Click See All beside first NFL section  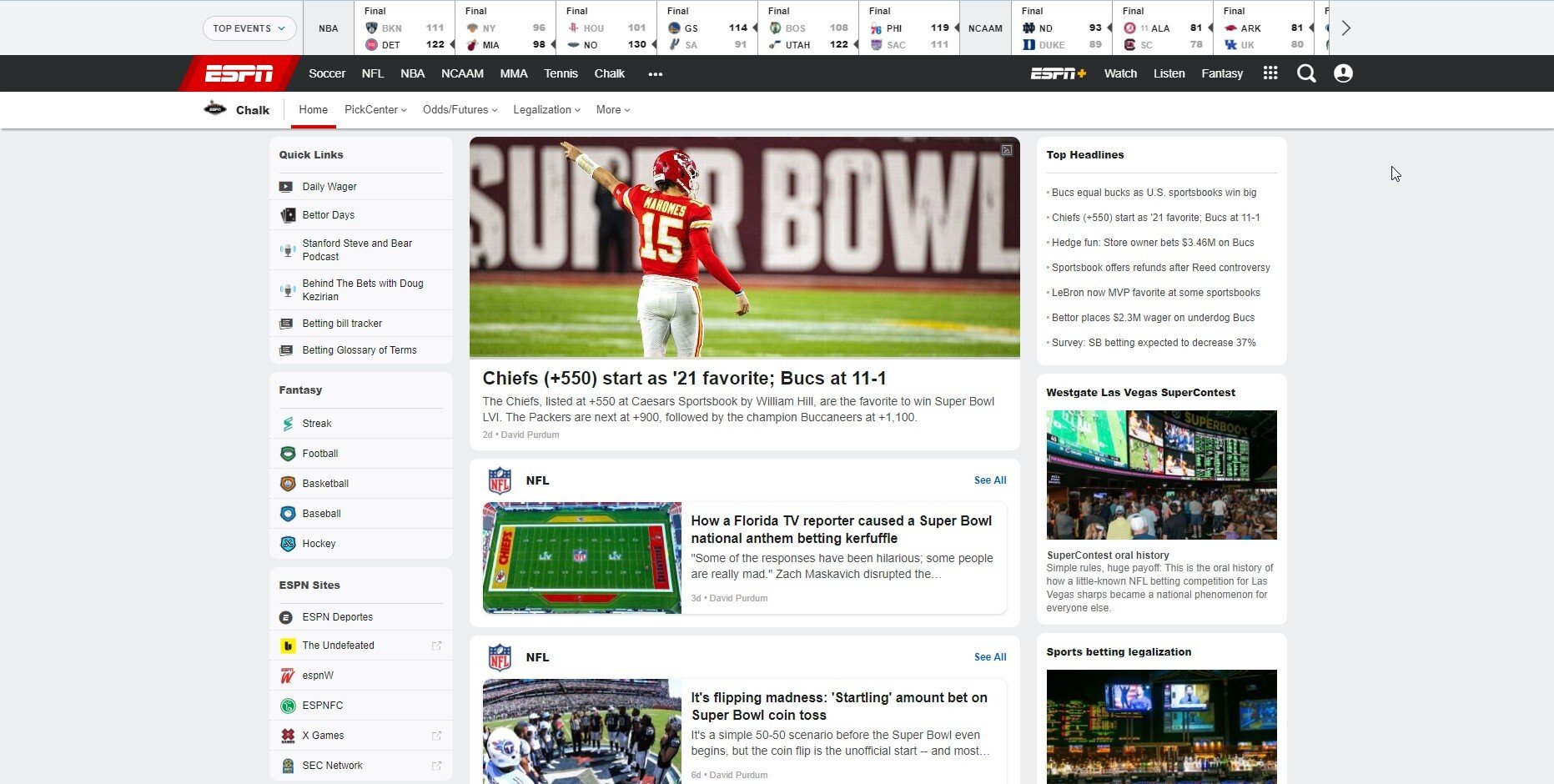(x=989, y=480)
